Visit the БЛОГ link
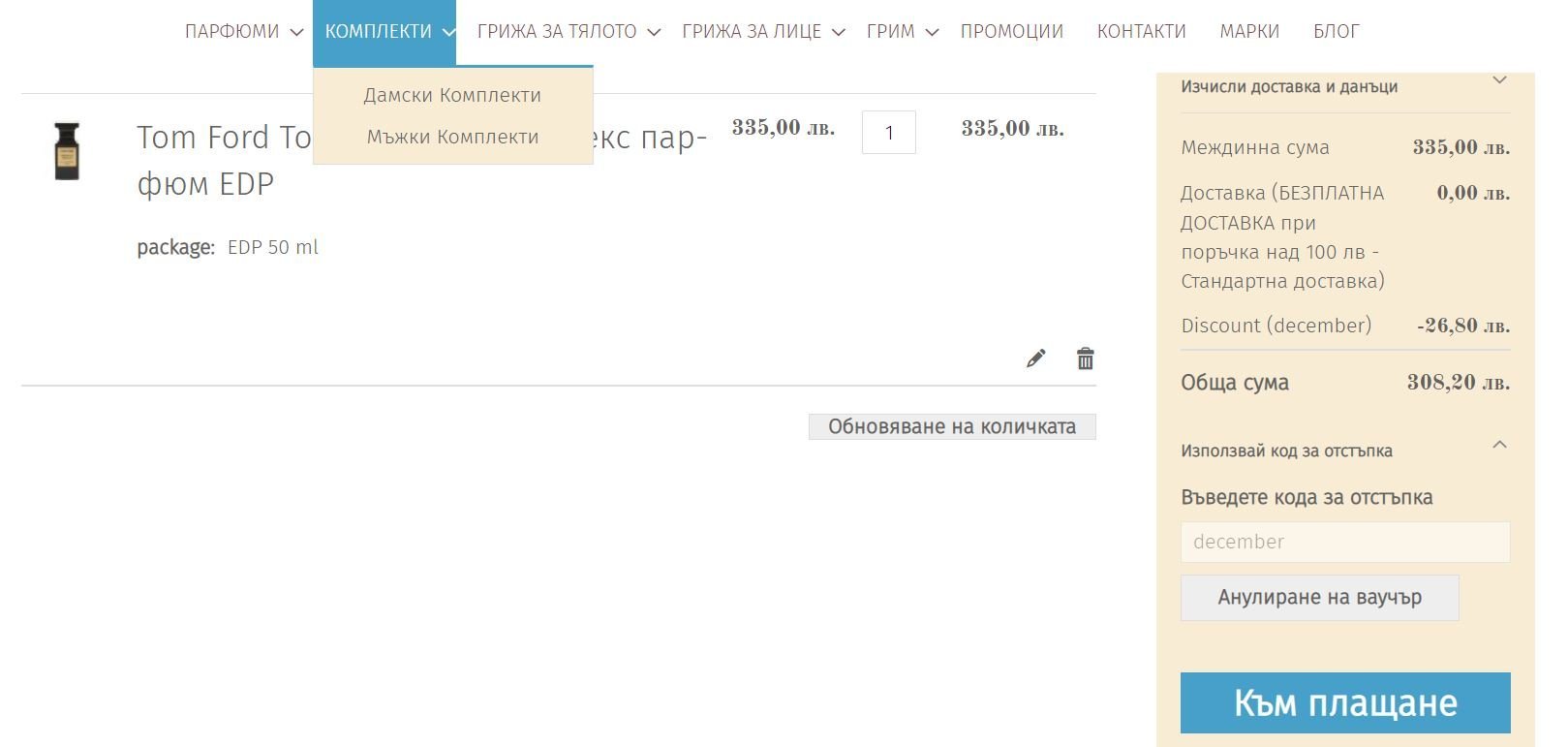The image size is (1568, 747). tap(1336, 31)
